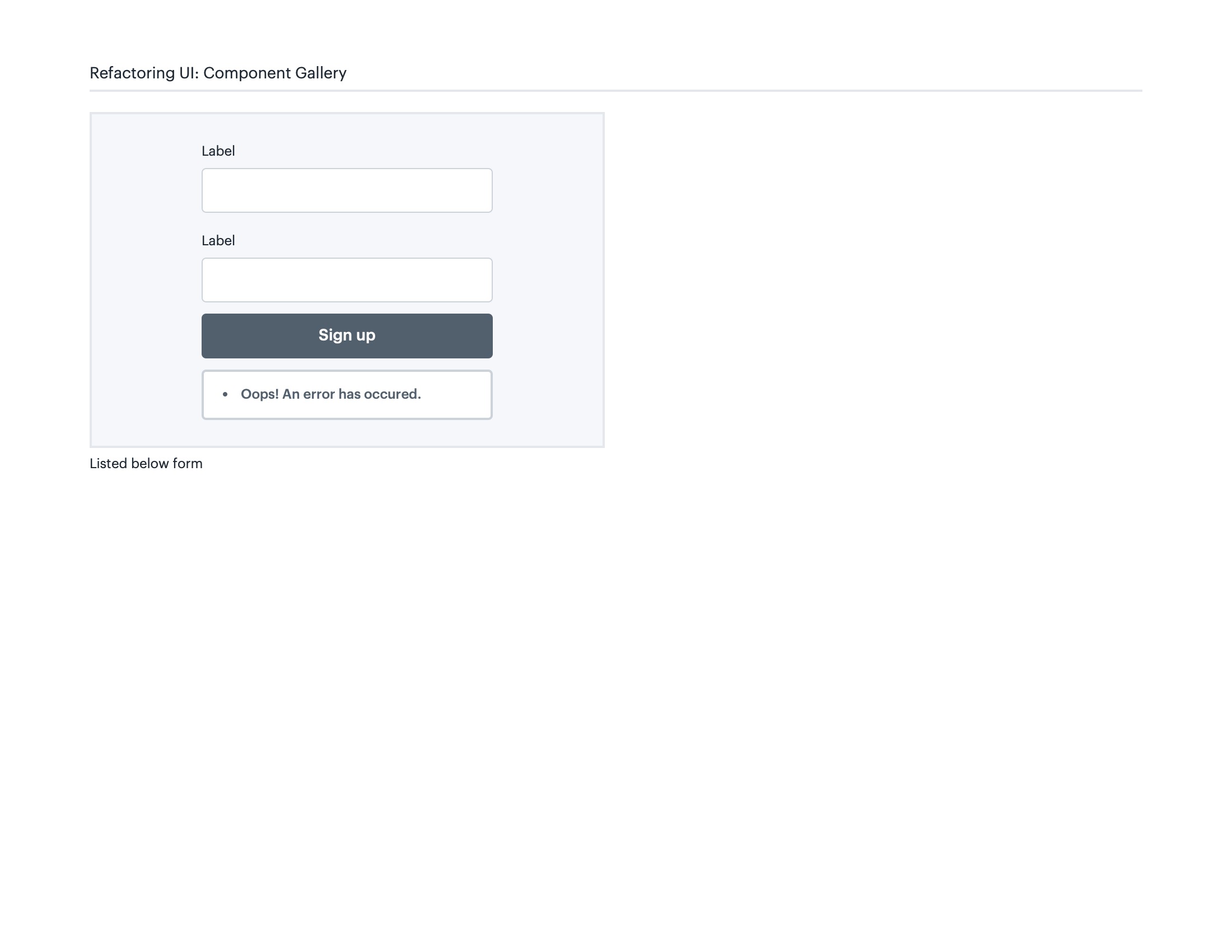This screenshot has height=952, width=1232.
Task: Click the word 'form' in the caption
Action: click(187, 464)
